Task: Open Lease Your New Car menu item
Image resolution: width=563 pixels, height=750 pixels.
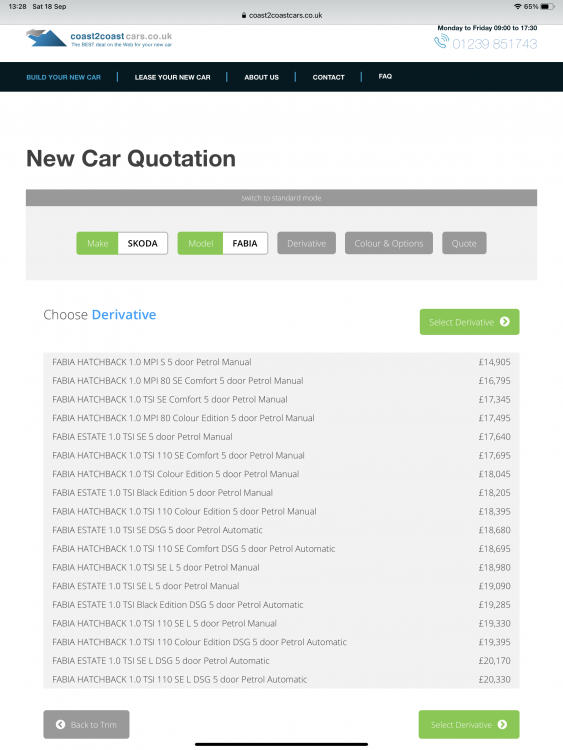Action: [x=172, y=77]
